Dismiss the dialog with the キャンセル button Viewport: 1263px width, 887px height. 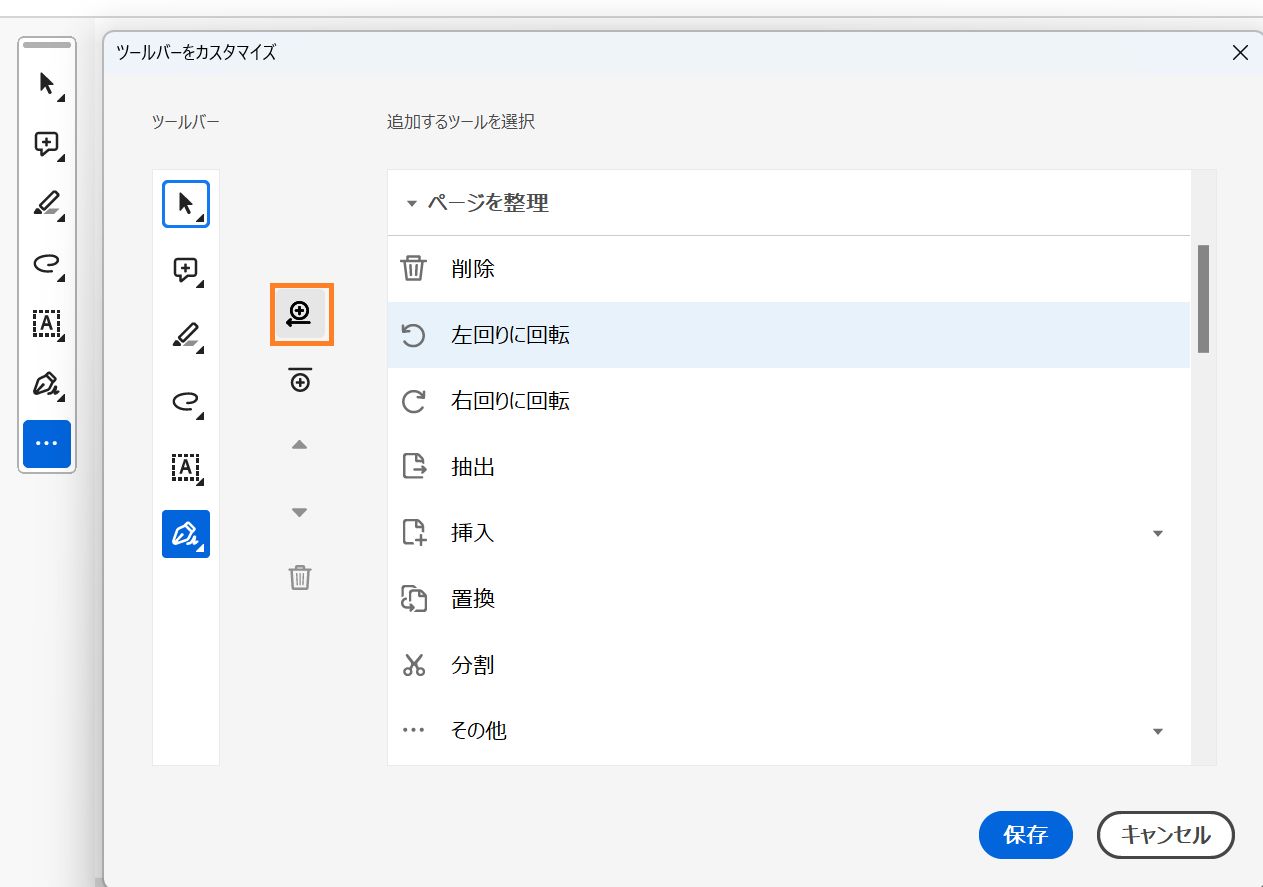point(1165,835)
